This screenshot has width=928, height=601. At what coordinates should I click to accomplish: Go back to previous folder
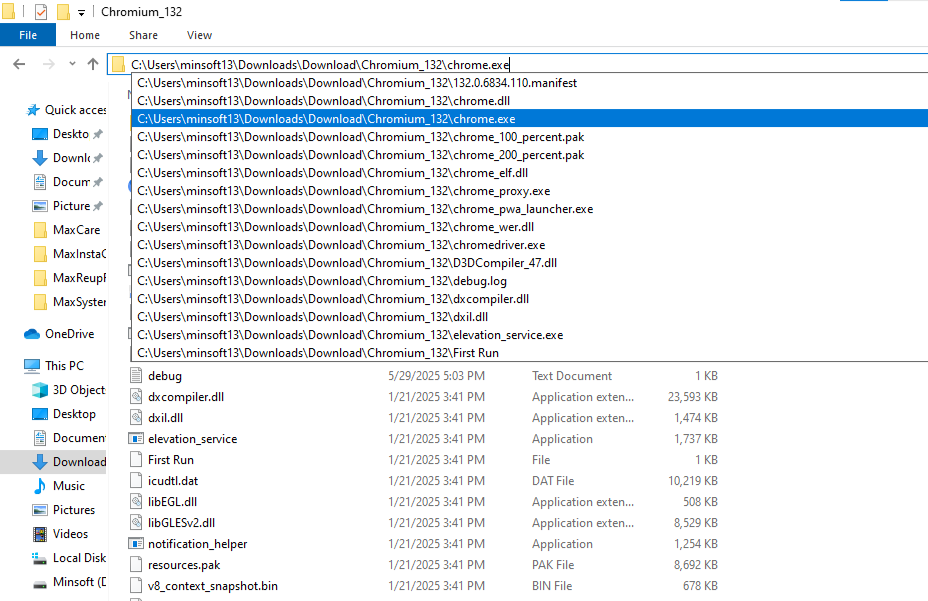tap(19, 64)
